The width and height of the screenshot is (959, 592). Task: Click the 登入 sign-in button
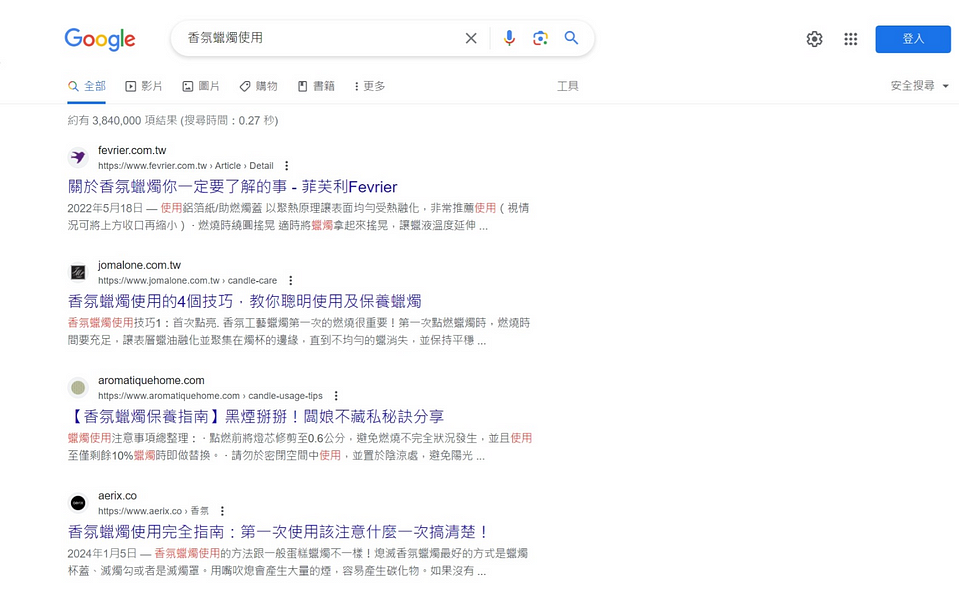(x=913, y=39)
